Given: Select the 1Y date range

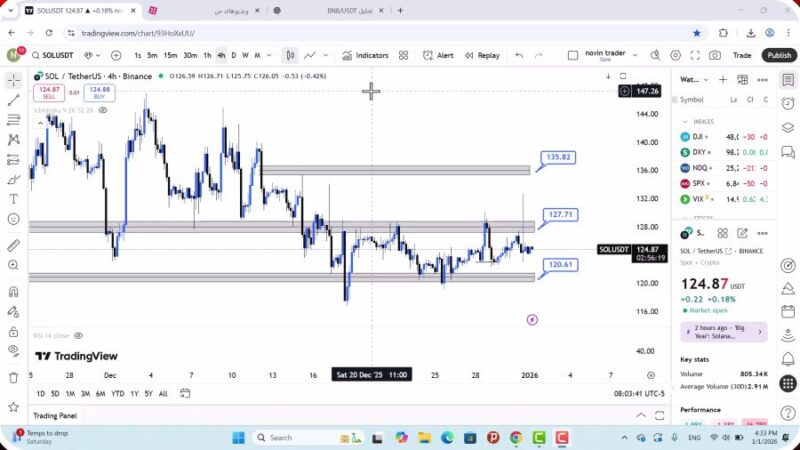Looking at the screenshot, I should (x=134, y=394).
